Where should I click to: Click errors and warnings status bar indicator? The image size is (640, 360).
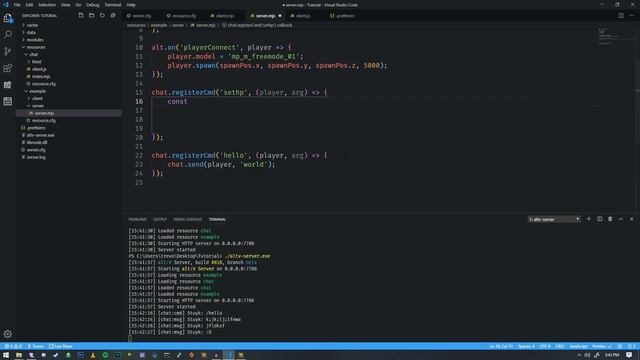point(13,346)
